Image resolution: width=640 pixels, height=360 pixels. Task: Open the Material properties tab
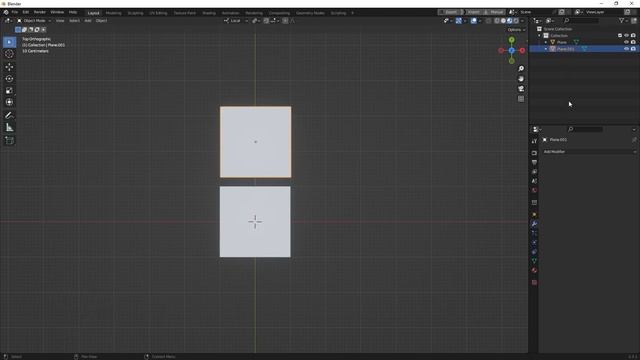point(534,270)
